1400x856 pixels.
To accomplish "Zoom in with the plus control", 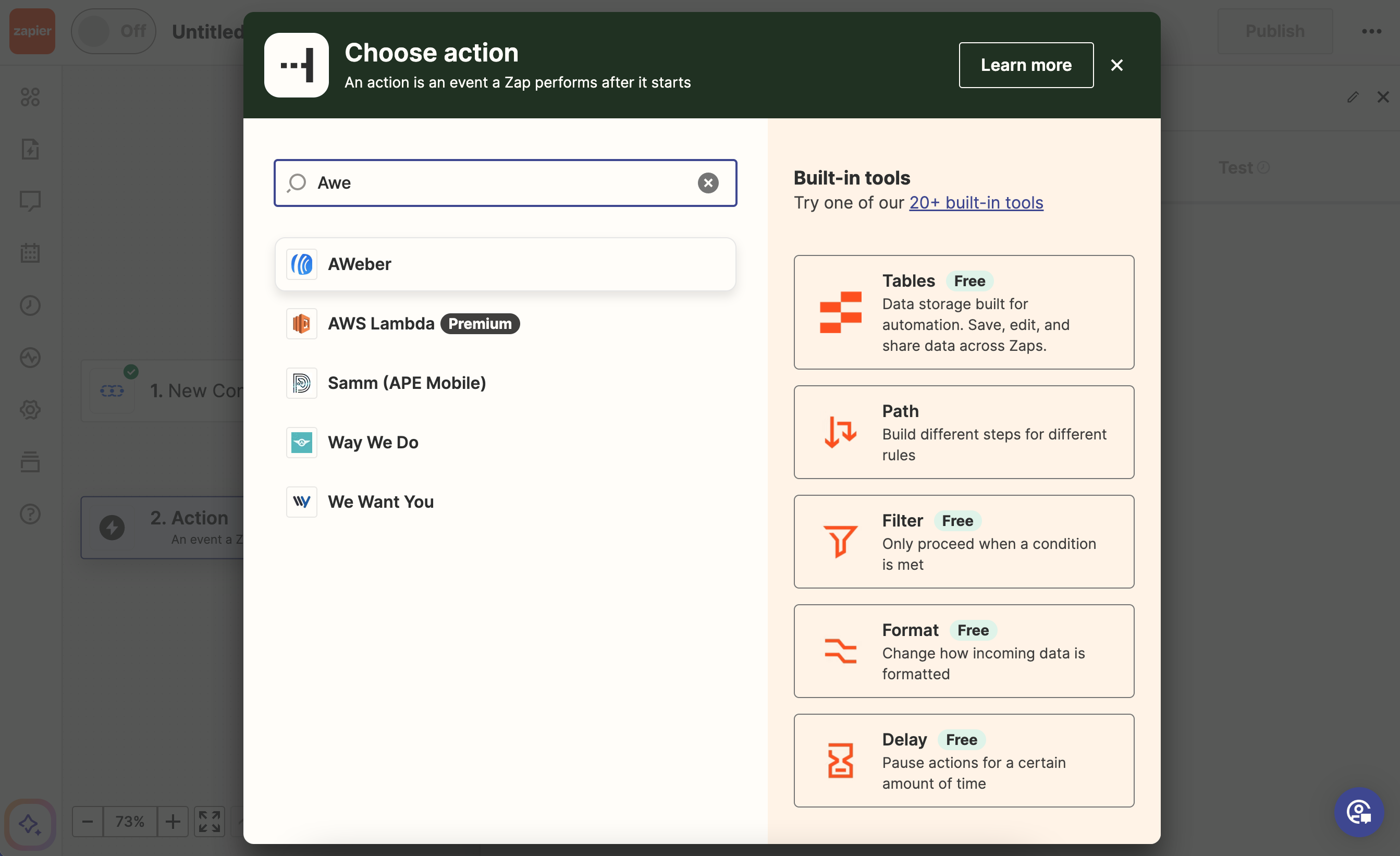I will [x=173, y=821].
